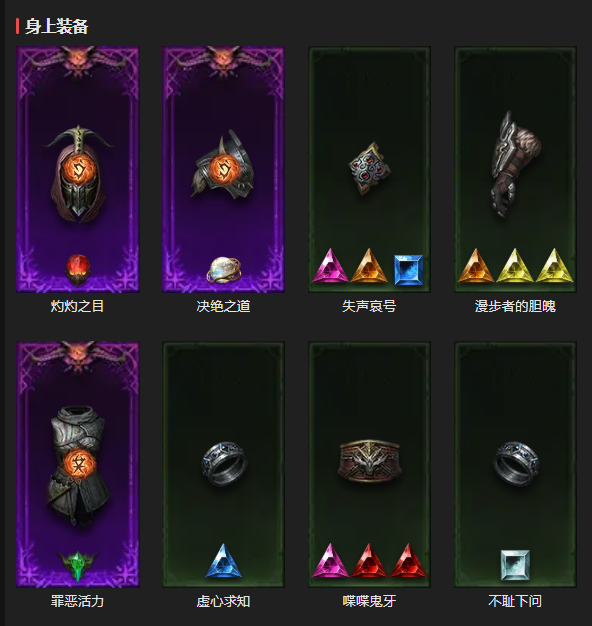
Task: Click the 灼灼之目 item name label
Action: point(77,306)
